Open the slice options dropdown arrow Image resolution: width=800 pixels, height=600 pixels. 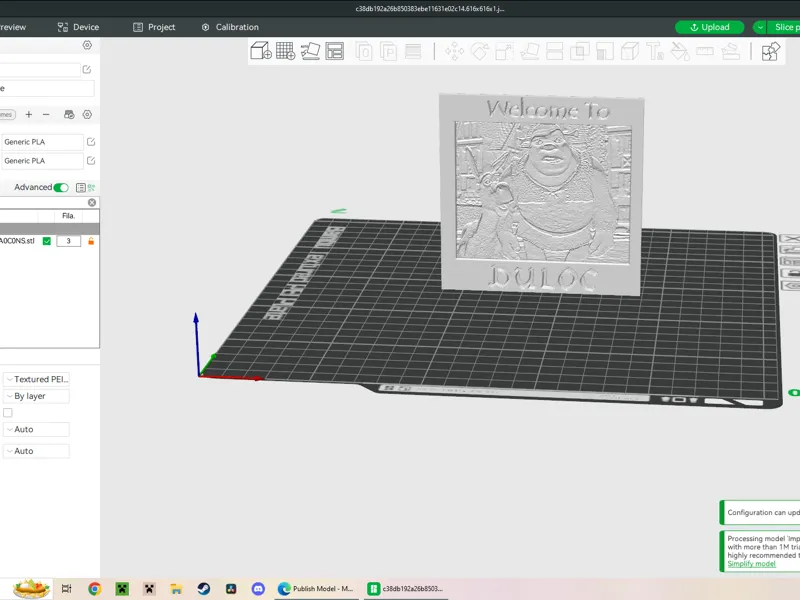point(760,27)
